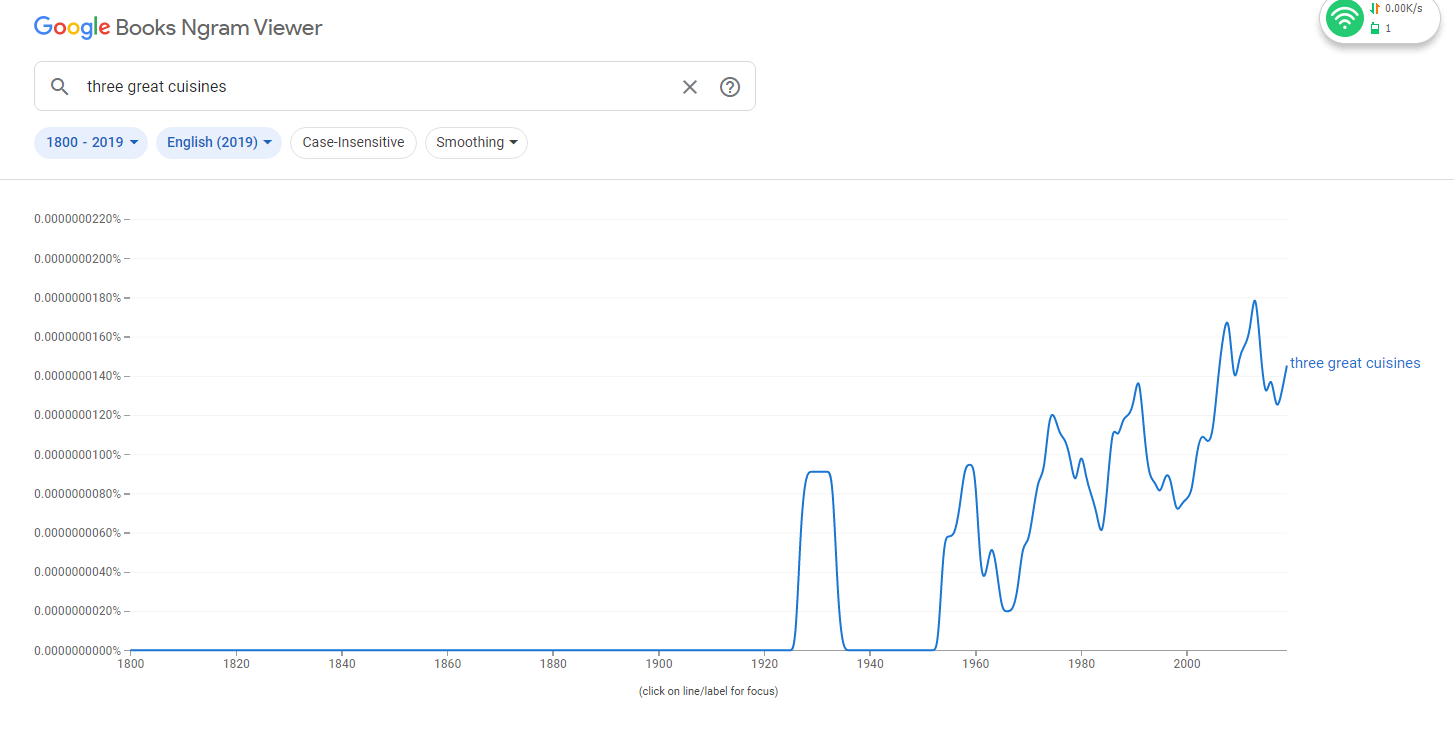Screen dimensions: 1454x736
Task: Click the green connected-device icon
Action: tap(1375, 28)
